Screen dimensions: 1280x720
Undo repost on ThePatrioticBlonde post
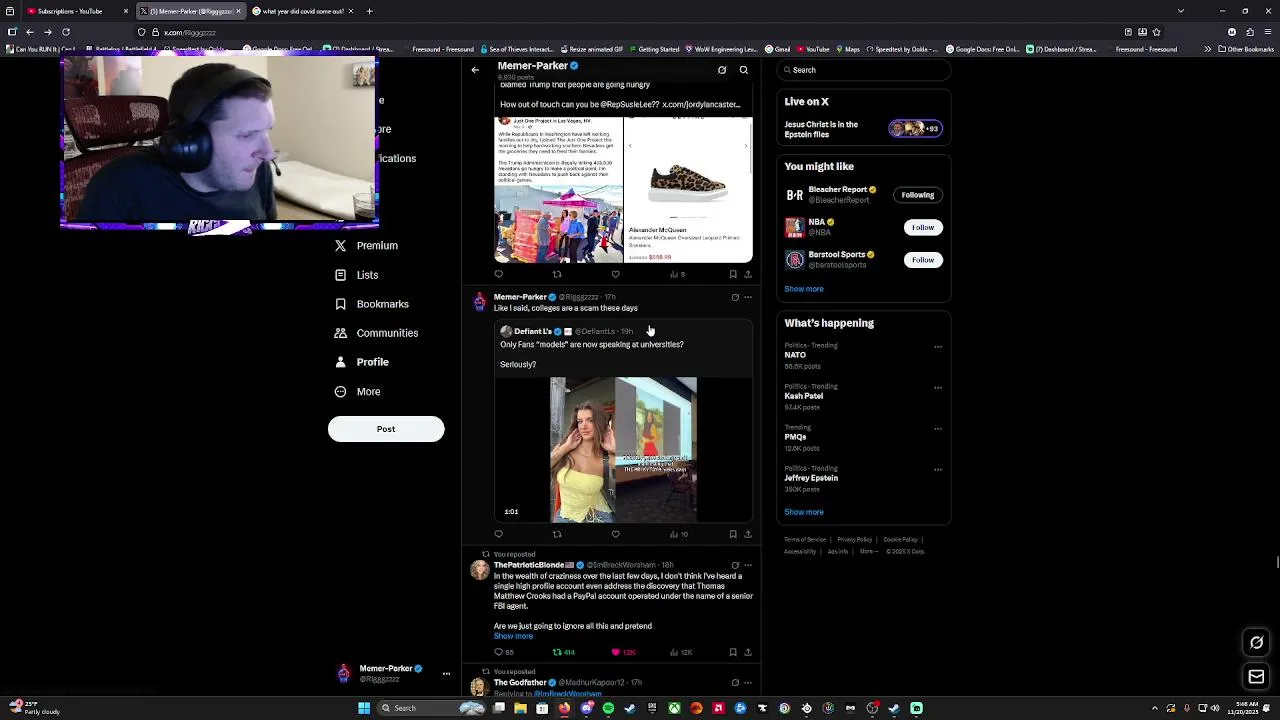(x=563, y=652)
